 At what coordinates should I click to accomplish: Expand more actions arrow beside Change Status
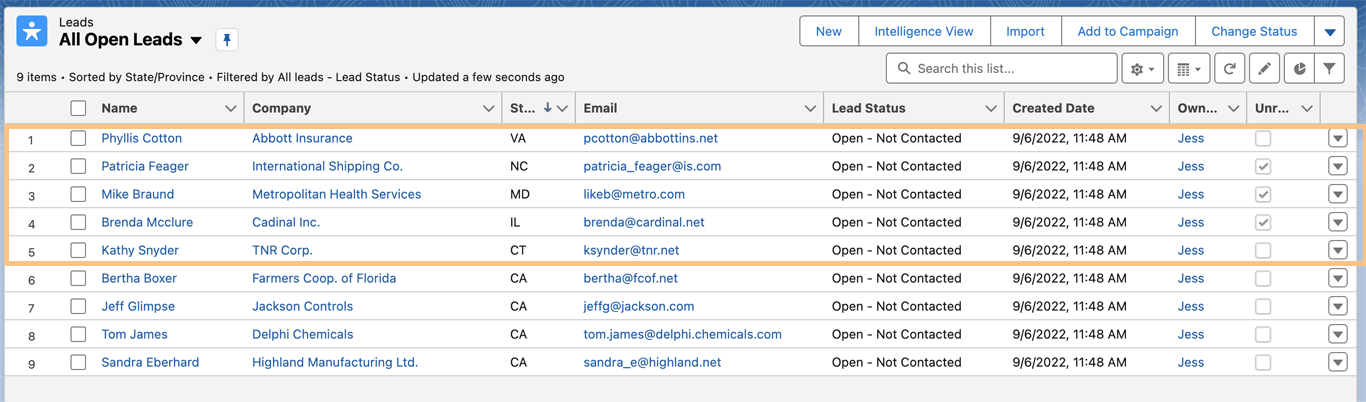[1330, 32]
